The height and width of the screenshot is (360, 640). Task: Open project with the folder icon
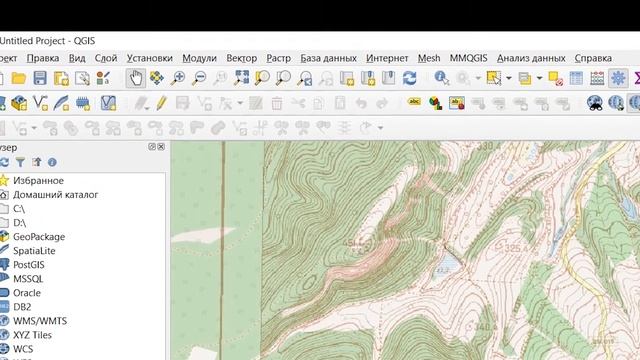coord(18,78)
